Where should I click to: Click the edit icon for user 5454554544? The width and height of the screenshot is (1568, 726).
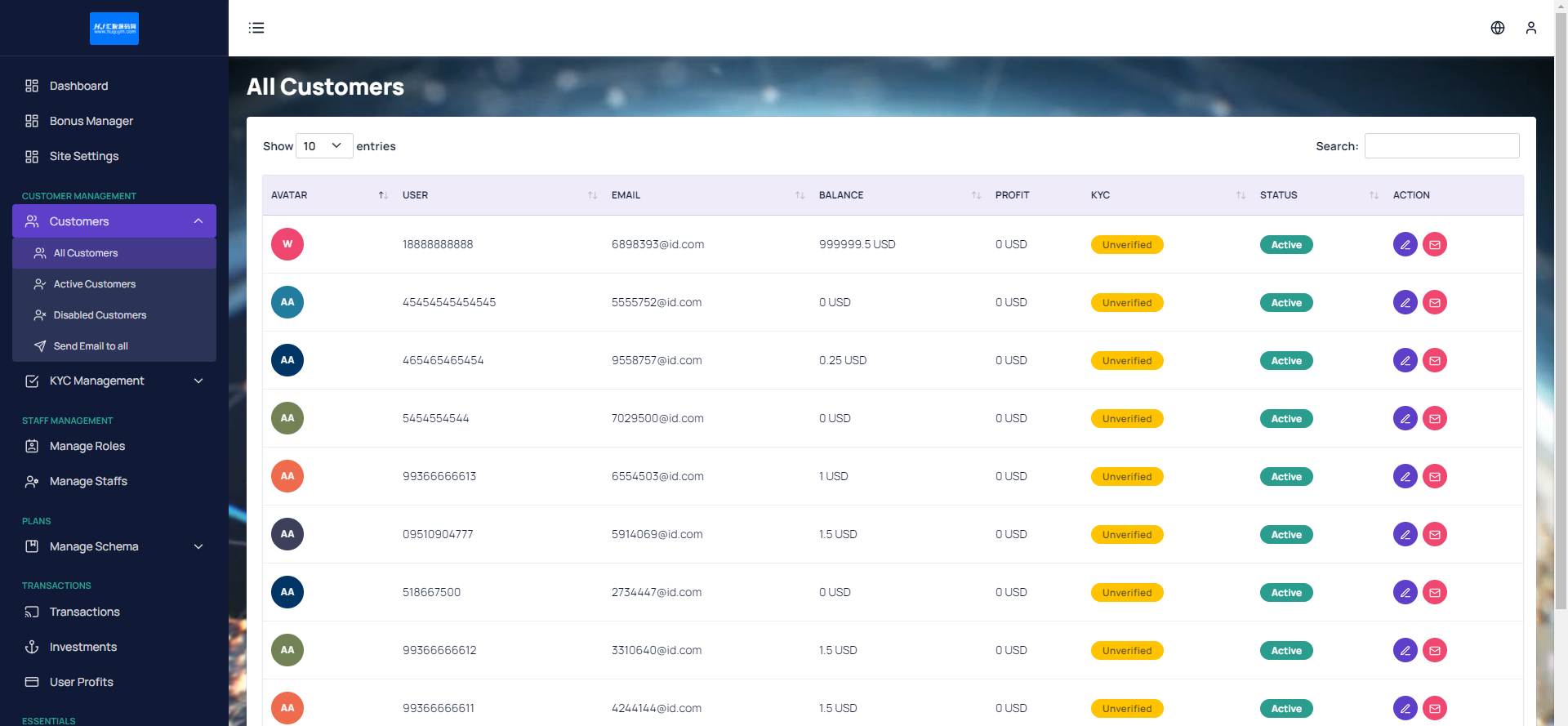(x=1405, y=418)
